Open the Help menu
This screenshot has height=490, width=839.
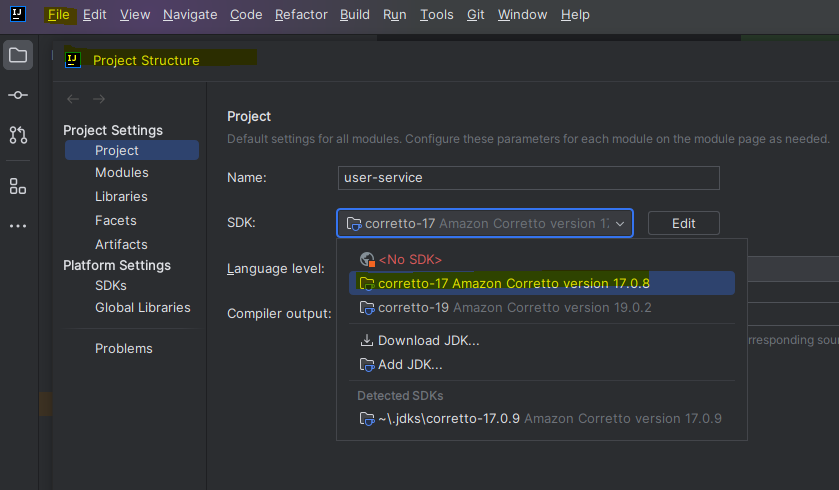click(575, 14)
